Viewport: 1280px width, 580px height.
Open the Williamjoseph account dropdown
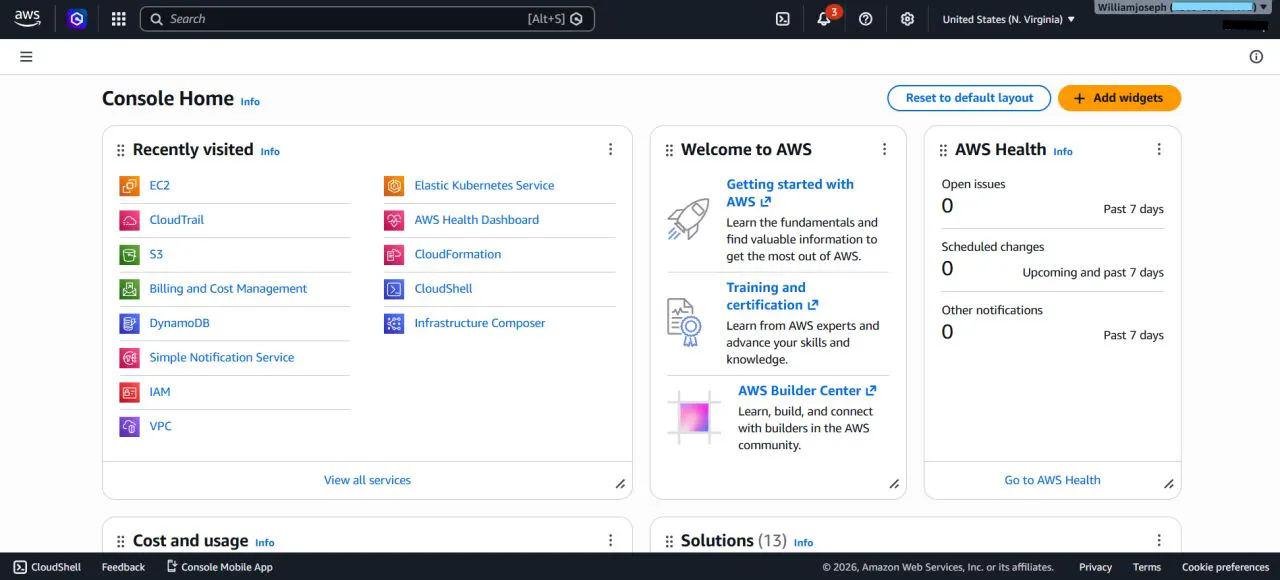(1182, 7)
